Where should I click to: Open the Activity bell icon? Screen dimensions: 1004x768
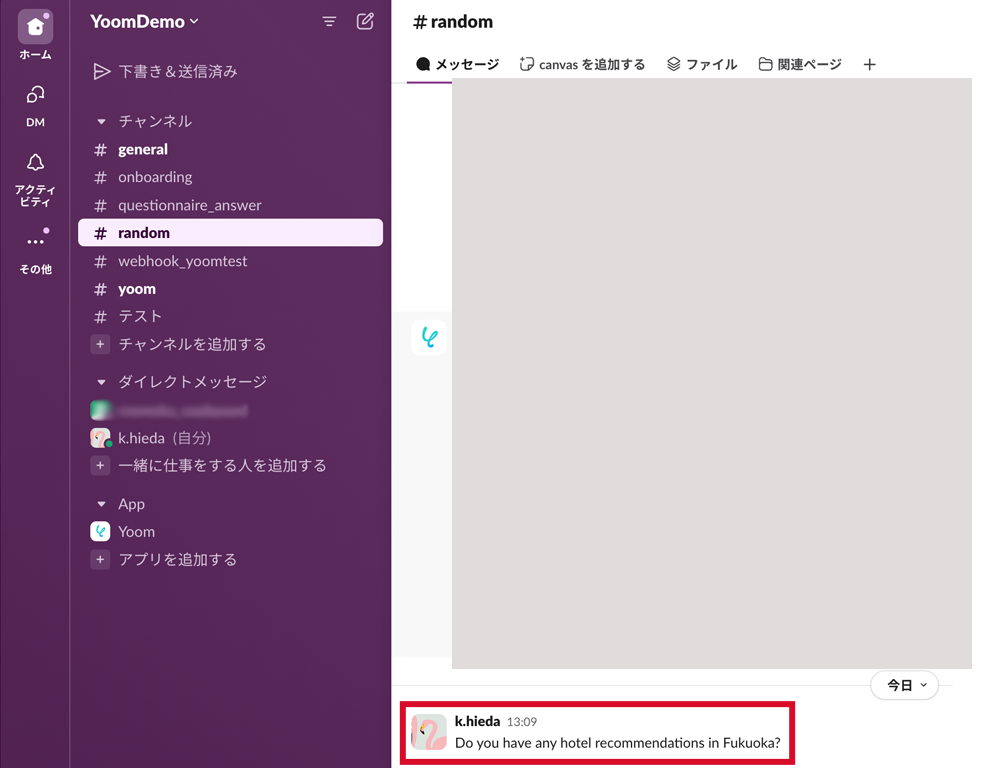coord(35,162)
